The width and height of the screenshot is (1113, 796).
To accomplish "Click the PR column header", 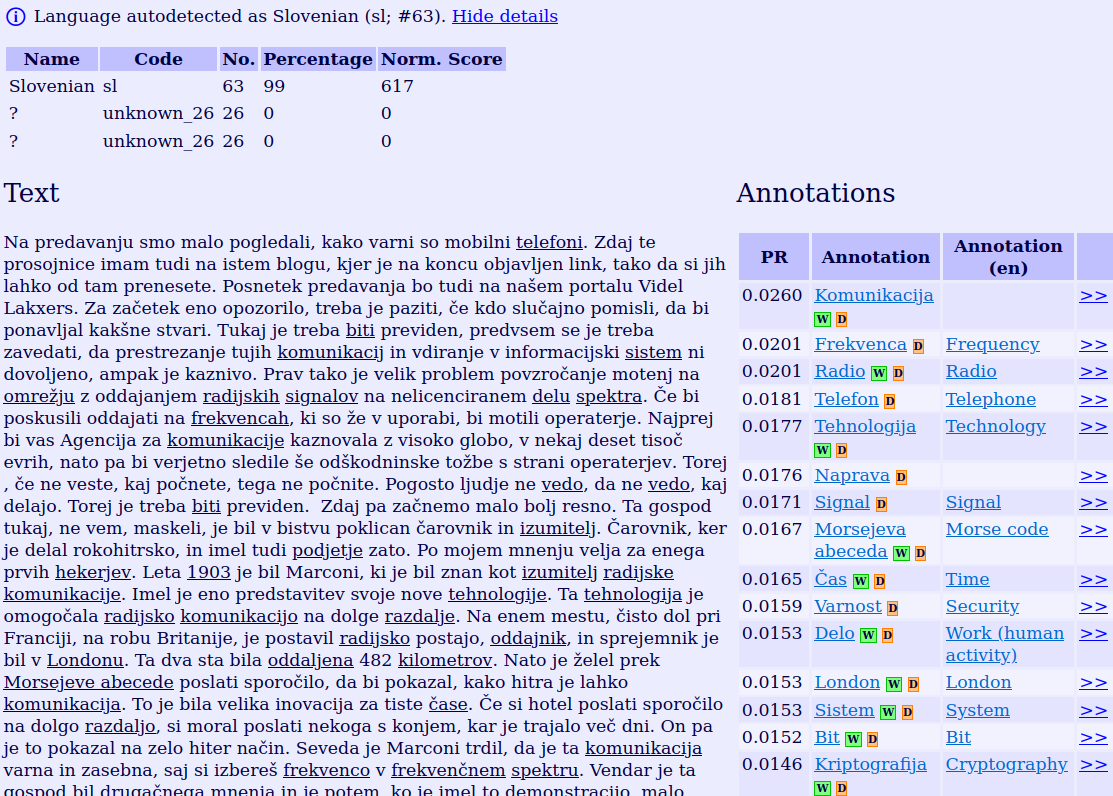I will [774, 257].
